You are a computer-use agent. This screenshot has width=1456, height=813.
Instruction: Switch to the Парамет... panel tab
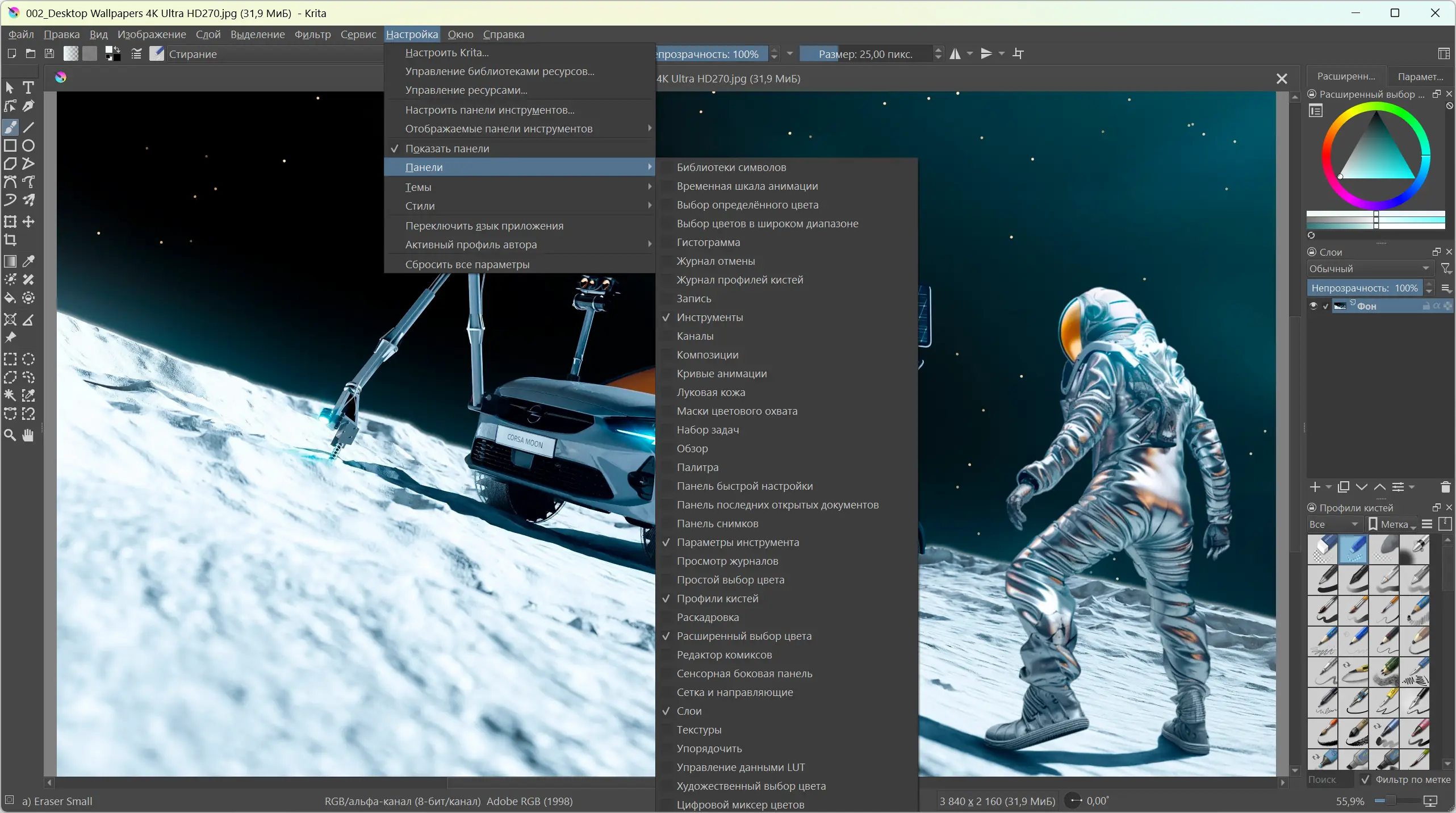click(x=1420, y=77)
